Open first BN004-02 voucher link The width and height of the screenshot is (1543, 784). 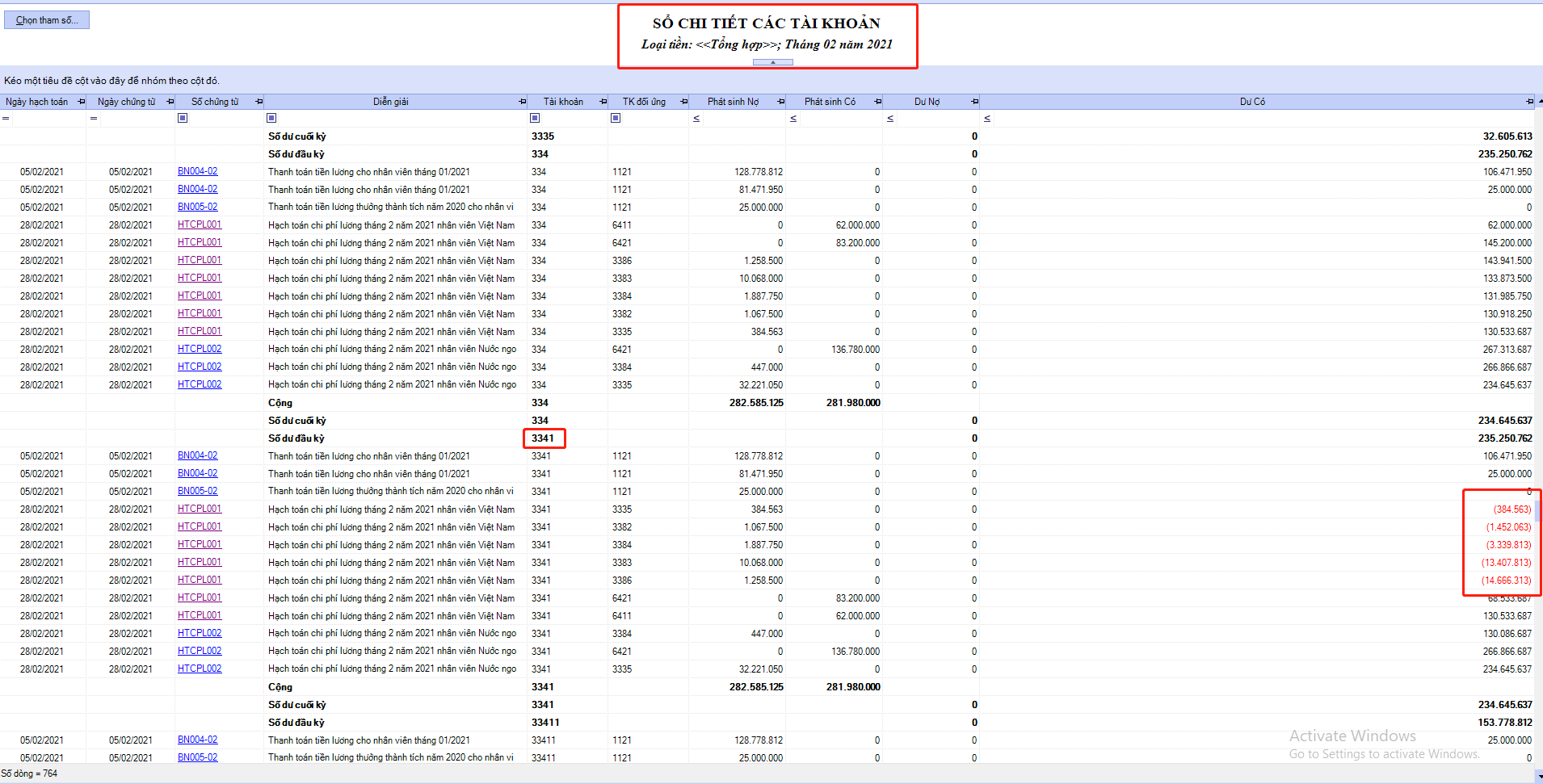click(x=198, y=171)
